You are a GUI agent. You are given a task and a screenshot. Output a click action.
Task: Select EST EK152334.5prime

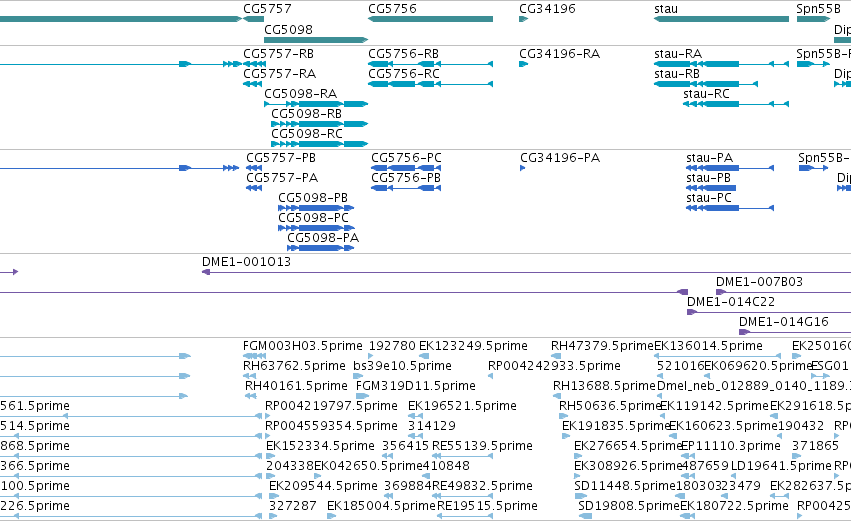tap(320, 447)
